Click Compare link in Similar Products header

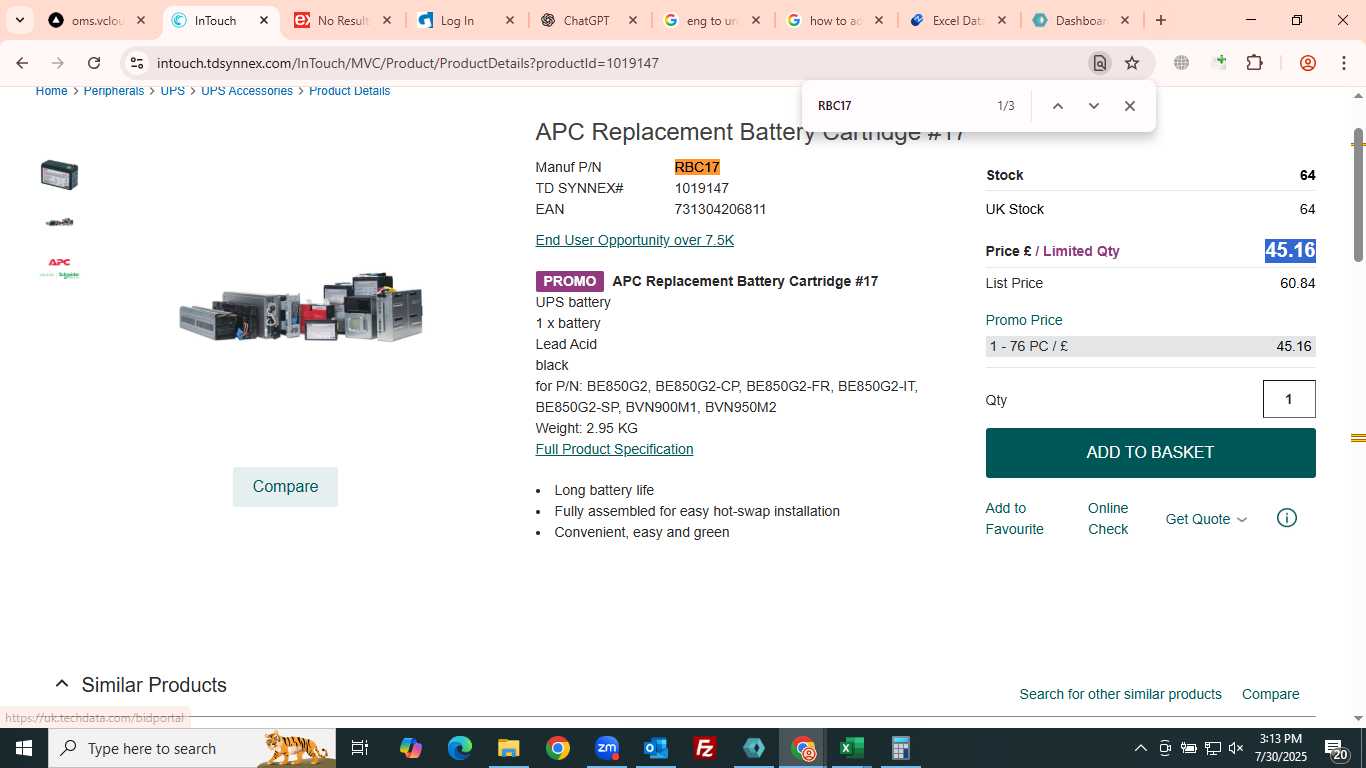(x=1270, y=694)
